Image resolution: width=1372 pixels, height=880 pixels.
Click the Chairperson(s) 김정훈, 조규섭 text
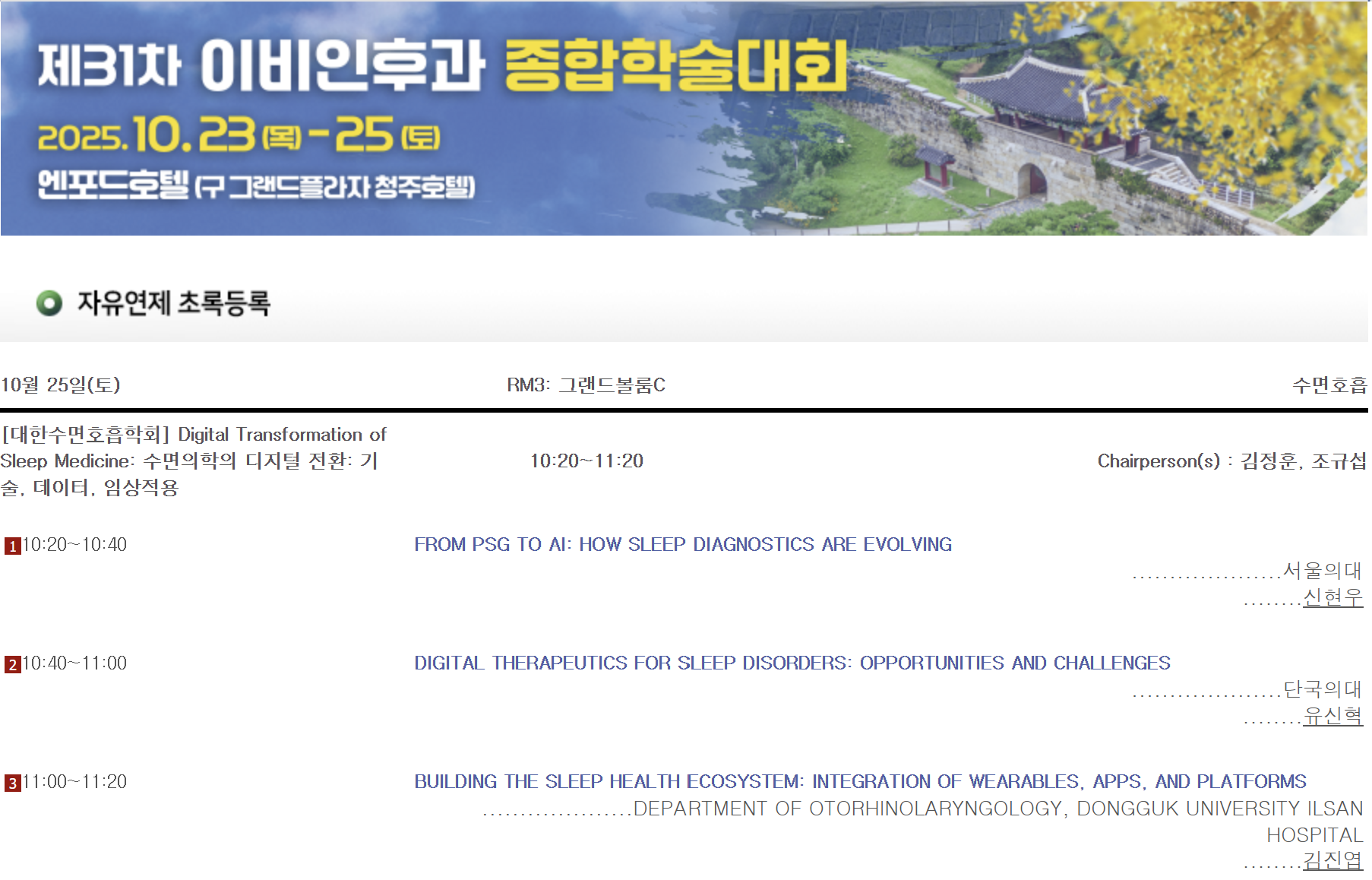tap(1231, 461)
